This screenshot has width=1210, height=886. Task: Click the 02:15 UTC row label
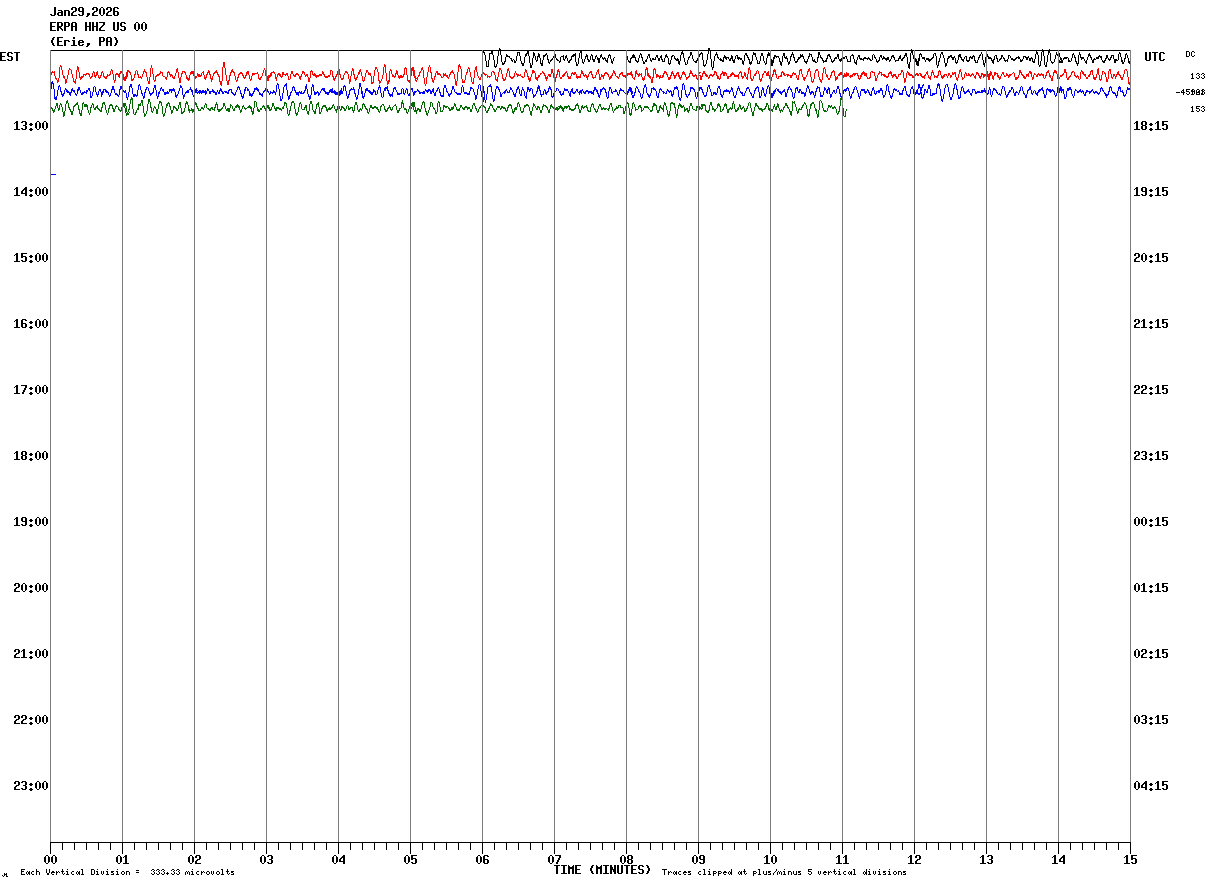(x=1151, y=653)
